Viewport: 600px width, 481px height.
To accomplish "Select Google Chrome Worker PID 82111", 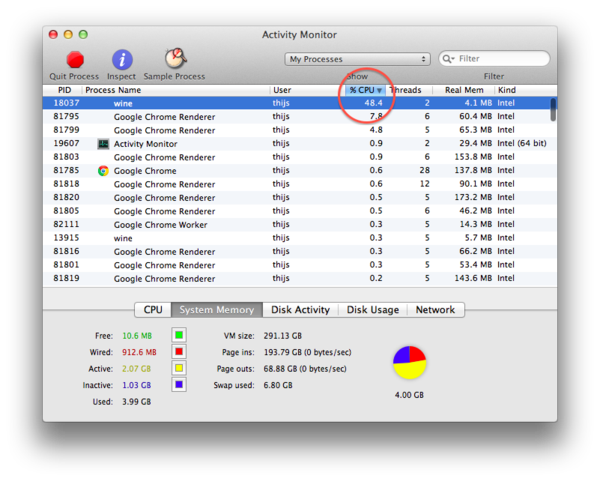I will [x=300, y=225].
